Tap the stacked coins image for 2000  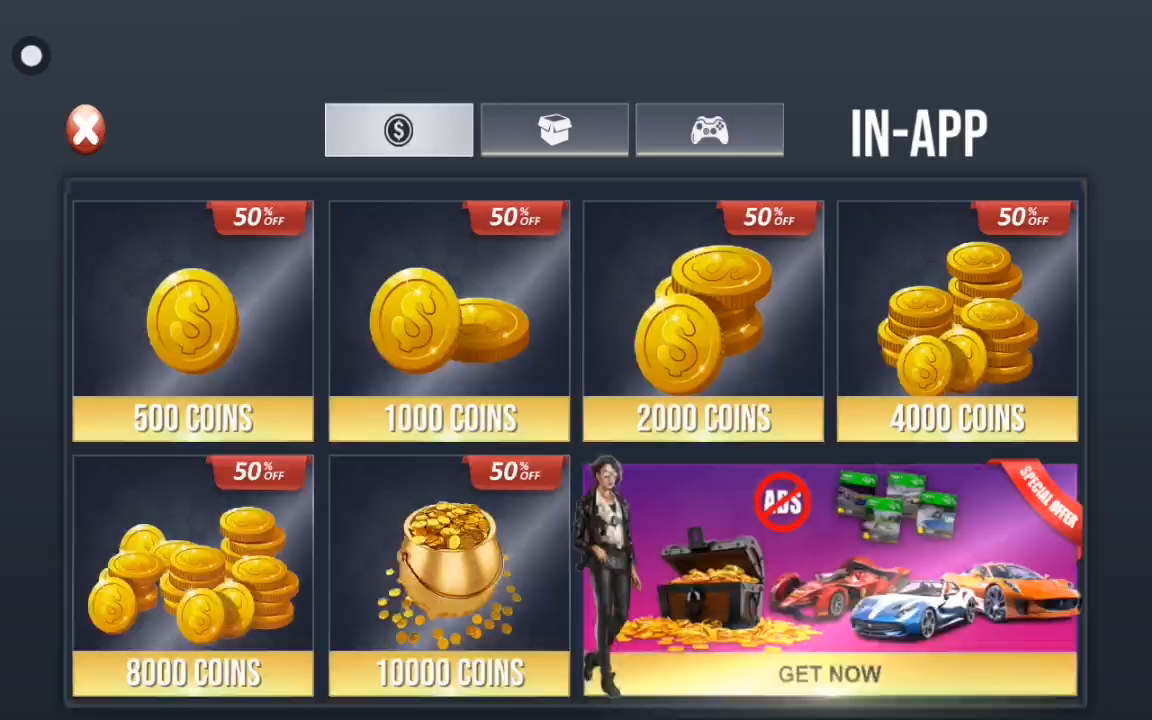coord(703,320)
